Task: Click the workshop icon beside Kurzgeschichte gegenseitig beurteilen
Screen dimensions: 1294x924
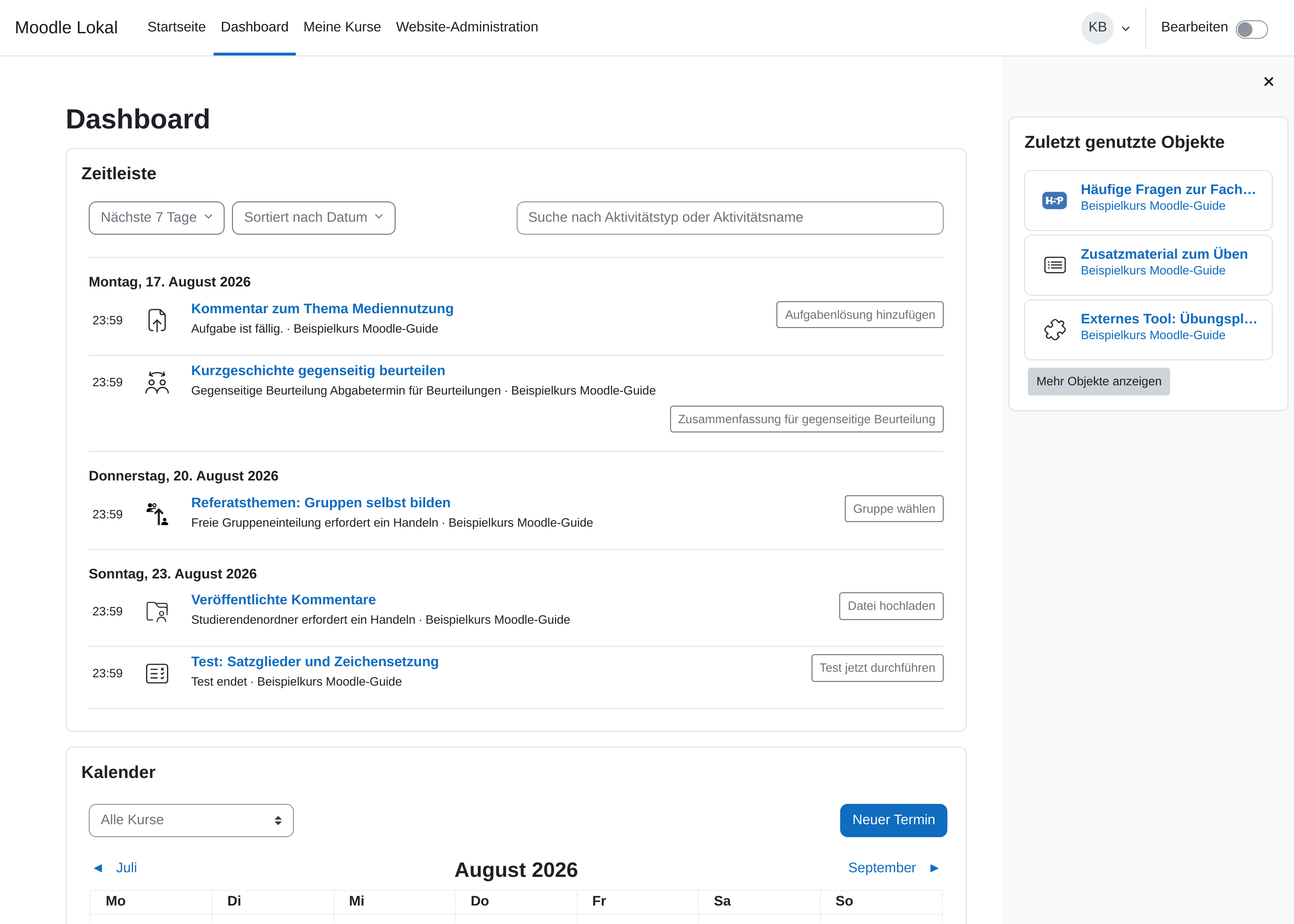Action: point(157,383)
